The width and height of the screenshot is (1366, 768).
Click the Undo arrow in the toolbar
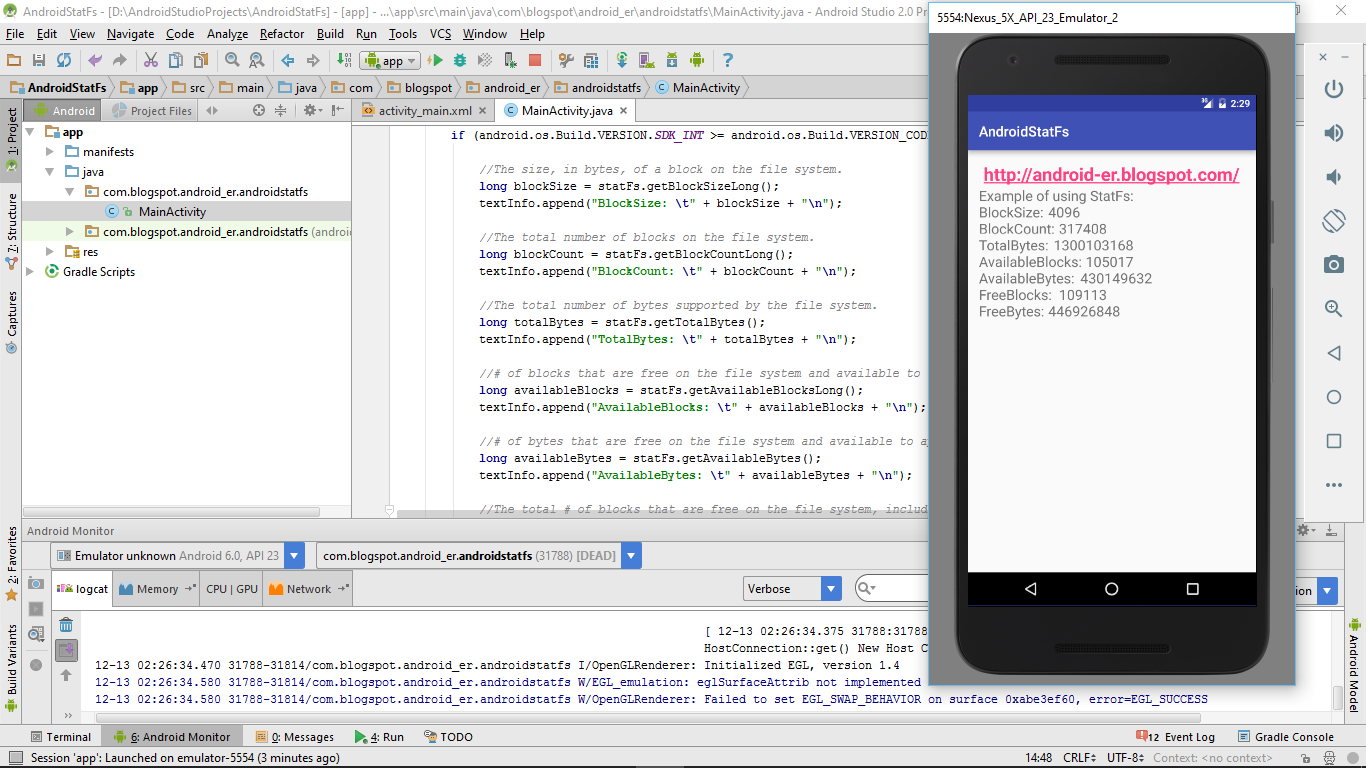[95, 60]
